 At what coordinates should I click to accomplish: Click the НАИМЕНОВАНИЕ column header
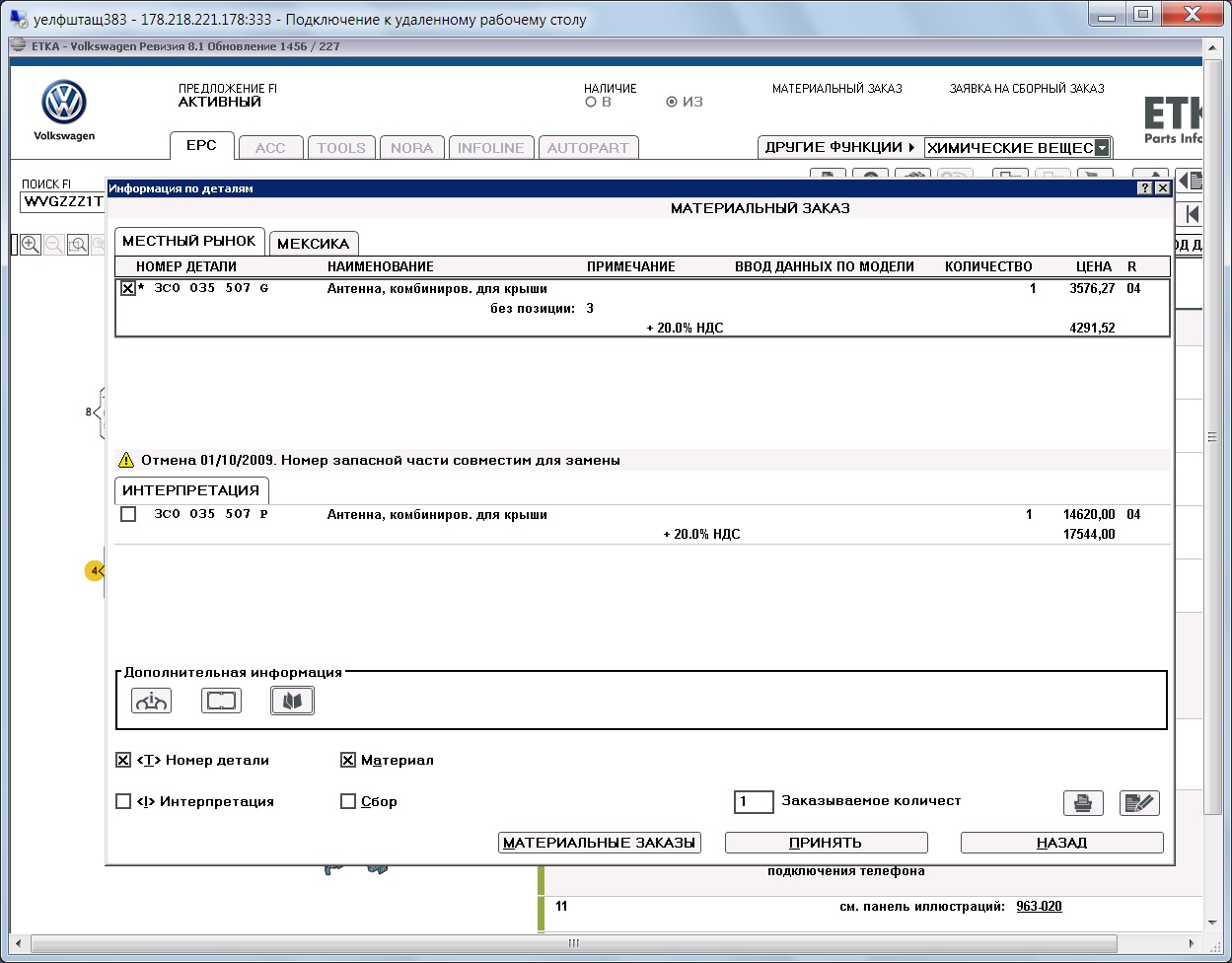(381, 266)
